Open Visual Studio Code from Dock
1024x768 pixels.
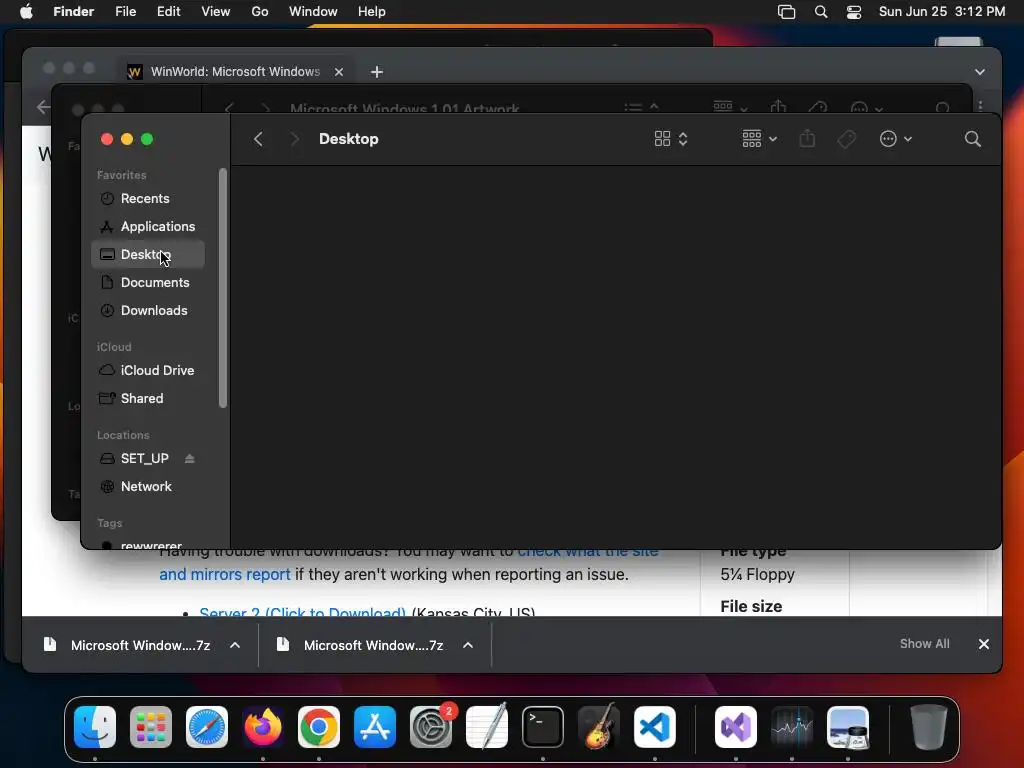coord(655,727)
